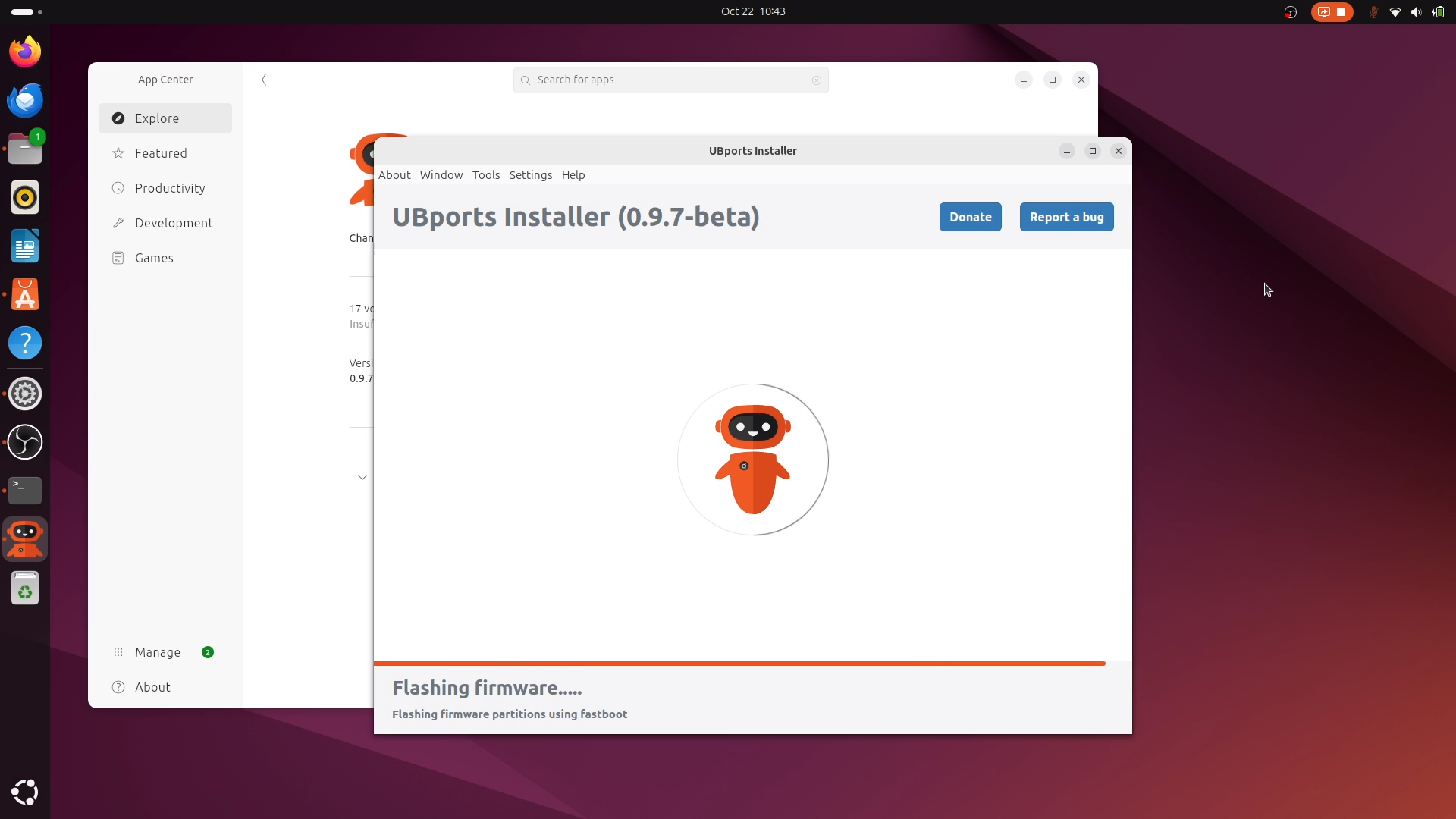Viewport: 1456px width, 819px height.
Task: Open Thunderbird from the dock
Action: pyautogui.click(x=25, y=99)
